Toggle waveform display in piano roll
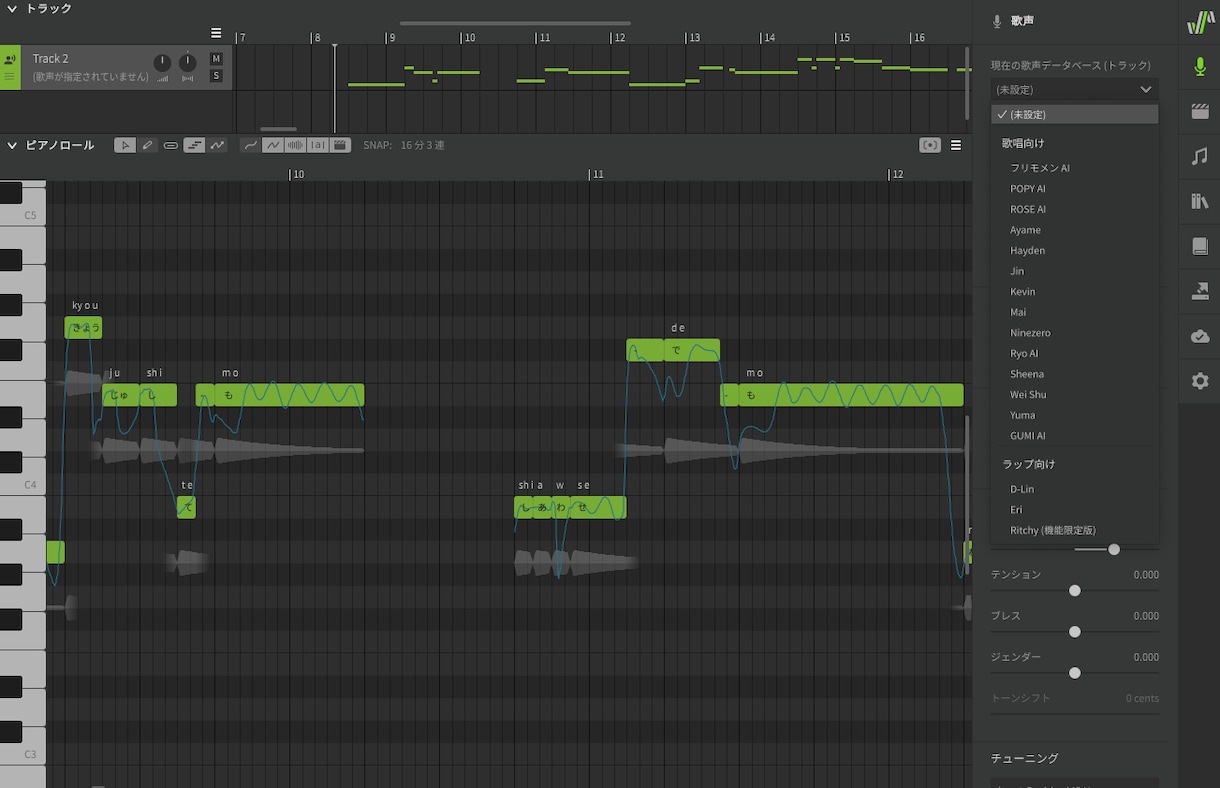This screenshot has width=1220, height=788. [x=295, y=145]
